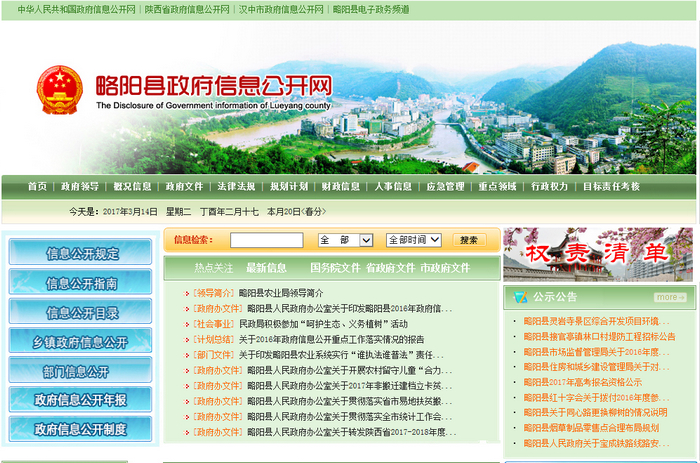Click the 'more' button in 公示公告
Screen dimensions: 700x463
pos(669,297)
